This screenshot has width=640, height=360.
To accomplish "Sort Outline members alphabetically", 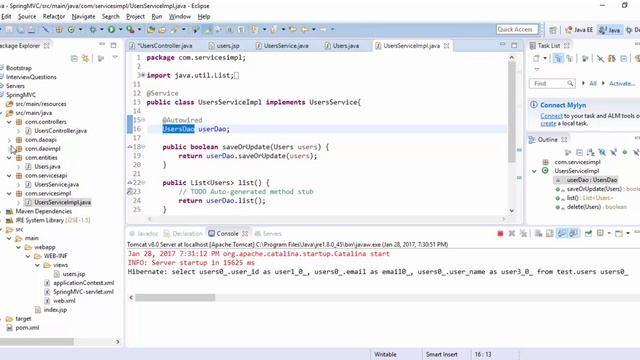I will [x=591, y=152].
